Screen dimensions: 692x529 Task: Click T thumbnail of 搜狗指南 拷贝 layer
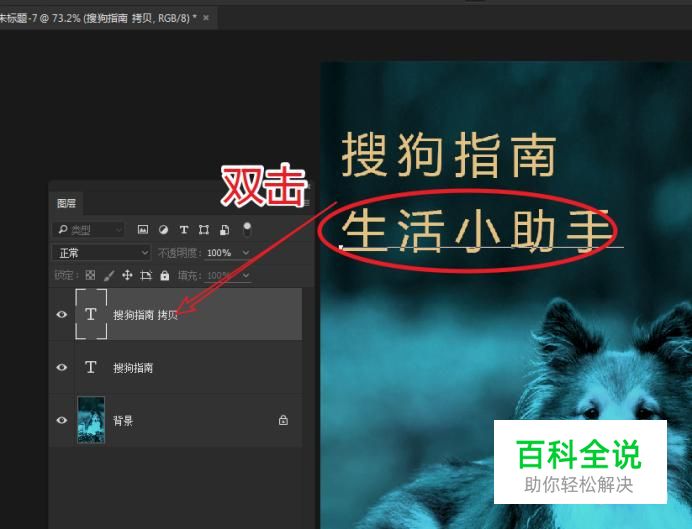91,314
